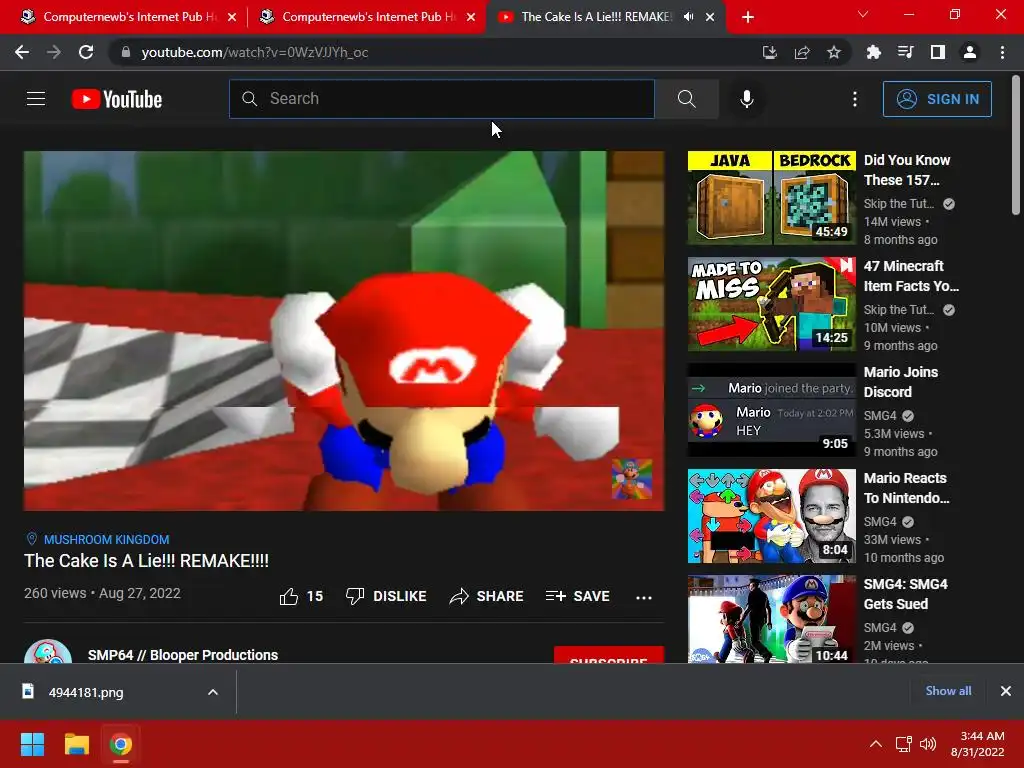Open Chrome extensions puzzle icon
Viewport: 1024px width, 768px height.
[873, 52]
